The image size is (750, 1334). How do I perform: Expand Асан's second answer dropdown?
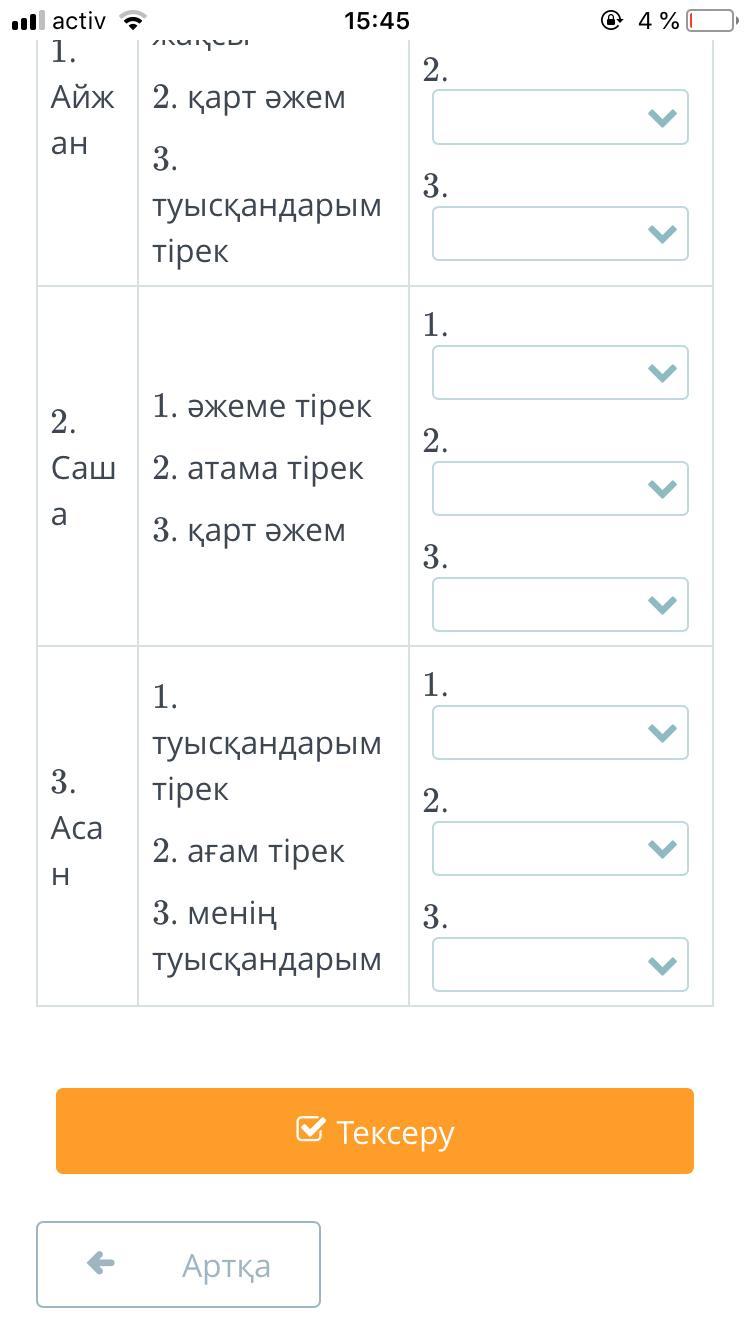click(x=560, y=848)
